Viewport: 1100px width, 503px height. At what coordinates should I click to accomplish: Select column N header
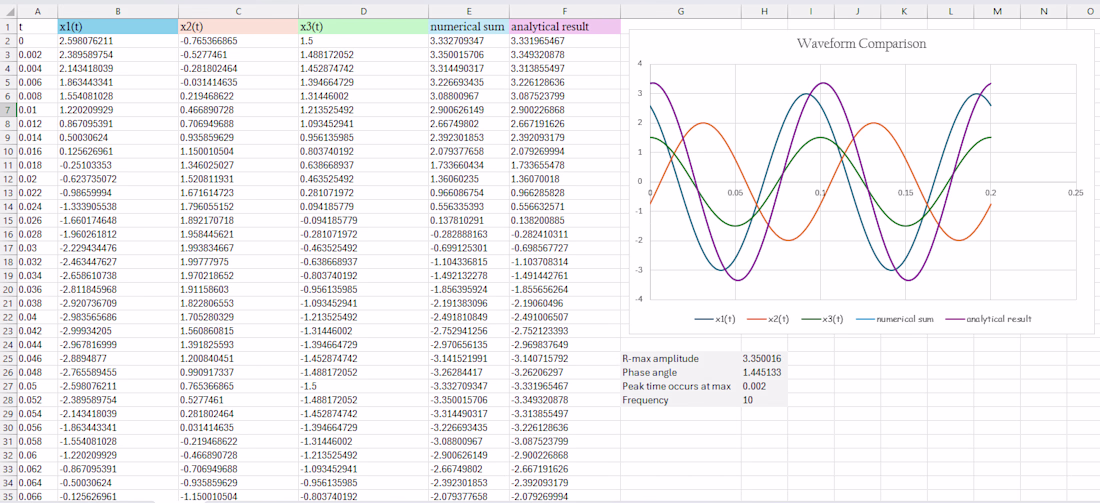tap(1043, 11)
